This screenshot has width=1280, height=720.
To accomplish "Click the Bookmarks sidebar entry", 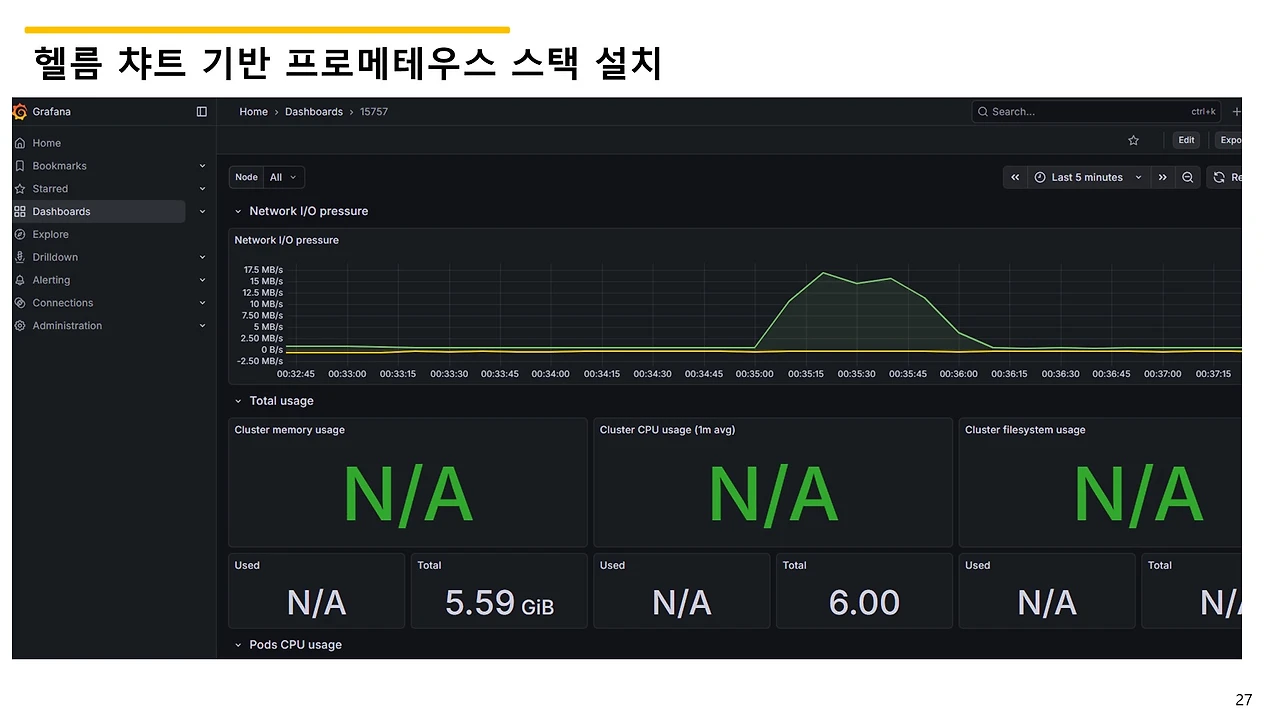I will click(58, 165).
